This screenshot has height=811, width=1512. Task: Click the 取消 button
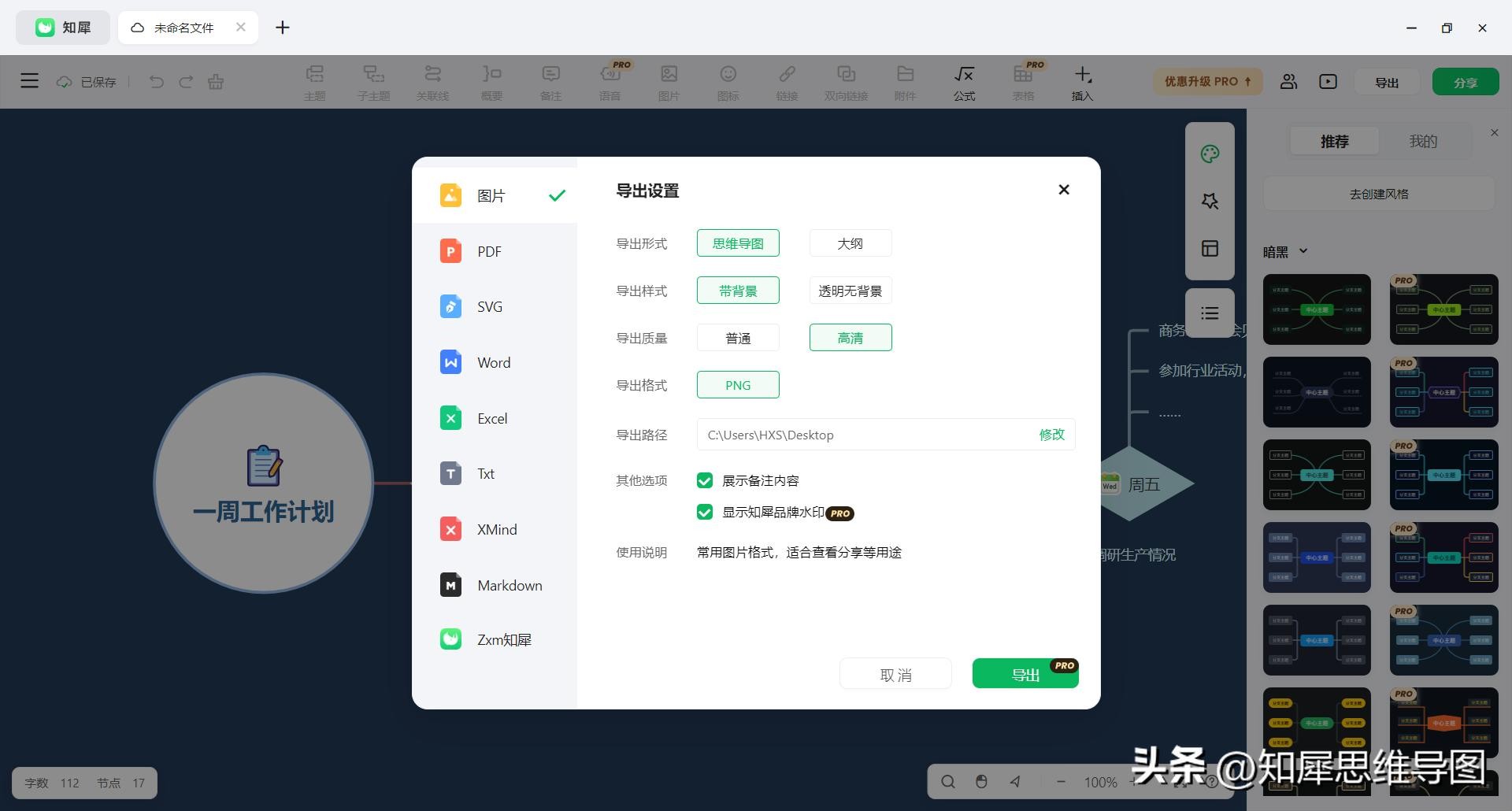tap(895, 675)
